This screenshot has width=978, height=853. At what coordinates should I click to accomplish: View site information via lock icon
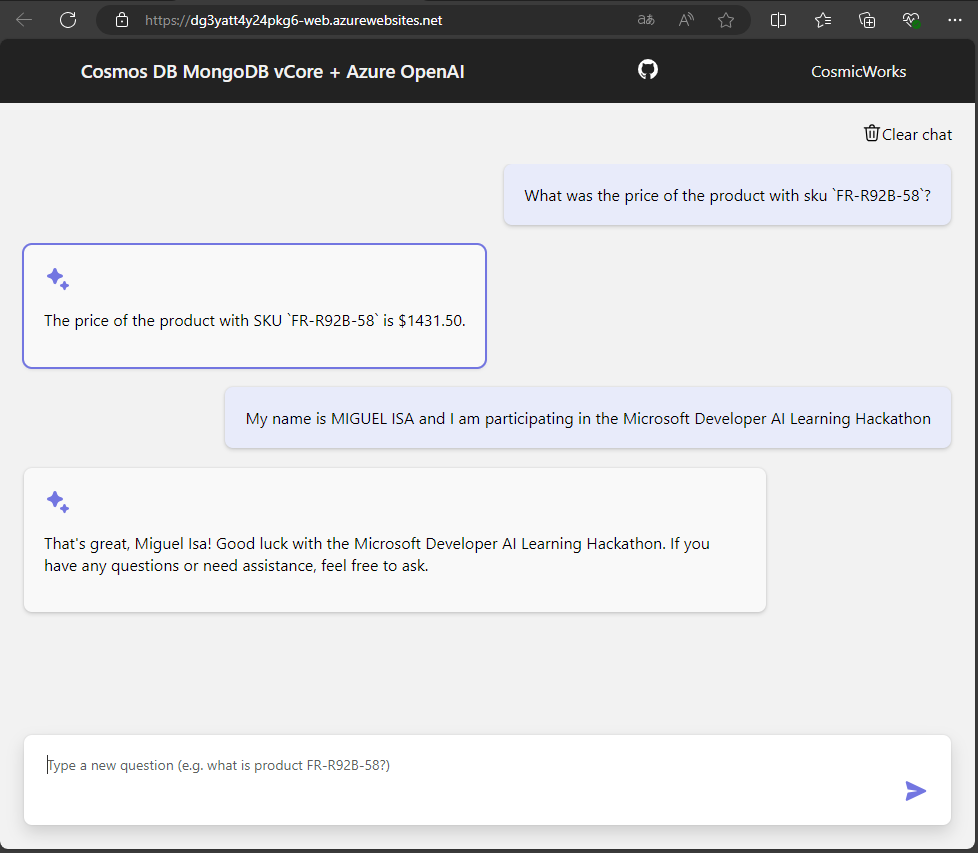click(x=122, y=20)
